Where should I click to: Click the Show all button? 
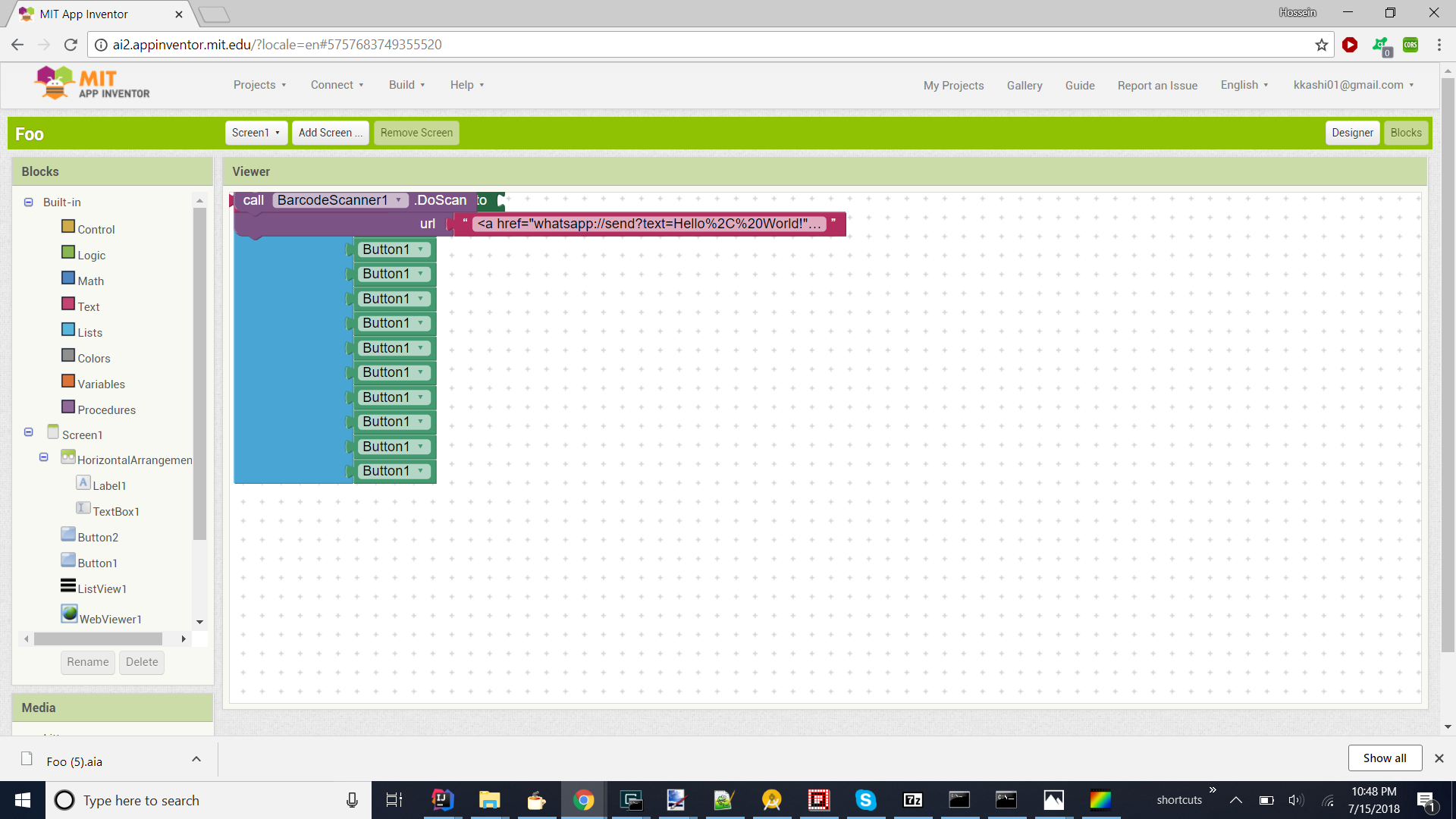pyautogui.click(x=1384, y=758)
